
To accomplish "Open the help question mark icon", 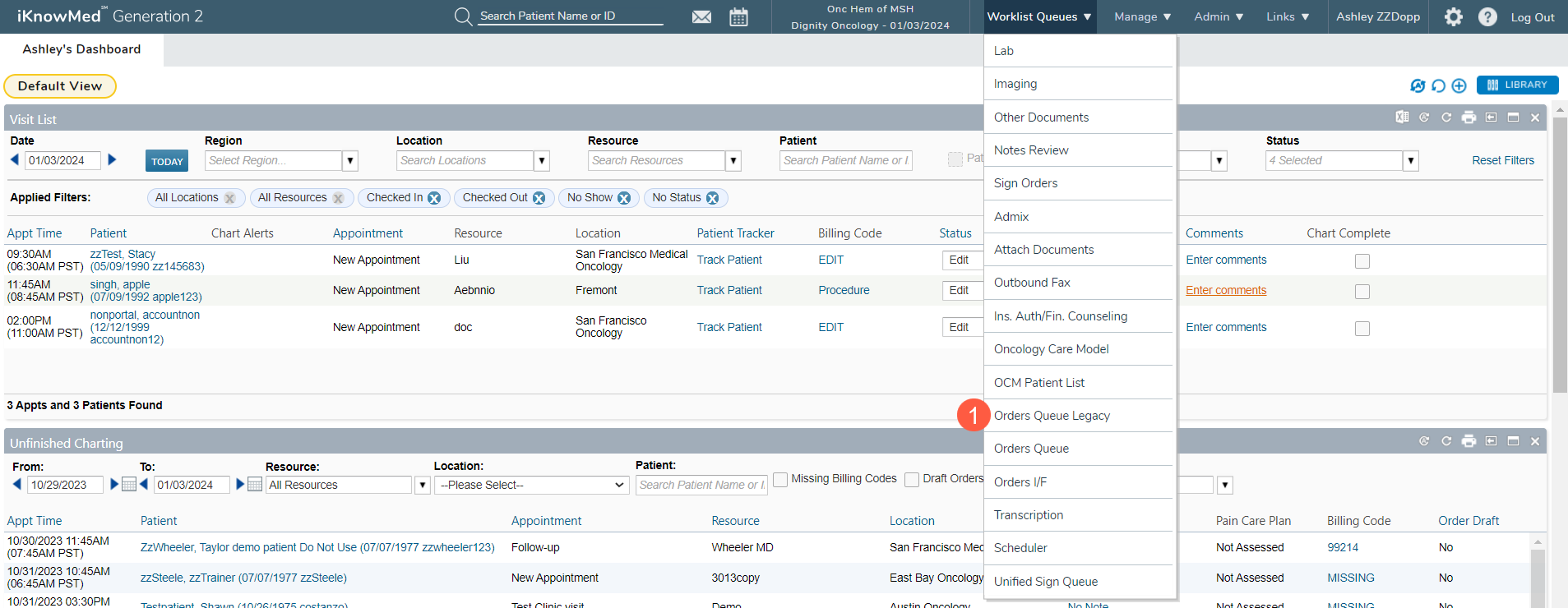I will [1487, 16].
